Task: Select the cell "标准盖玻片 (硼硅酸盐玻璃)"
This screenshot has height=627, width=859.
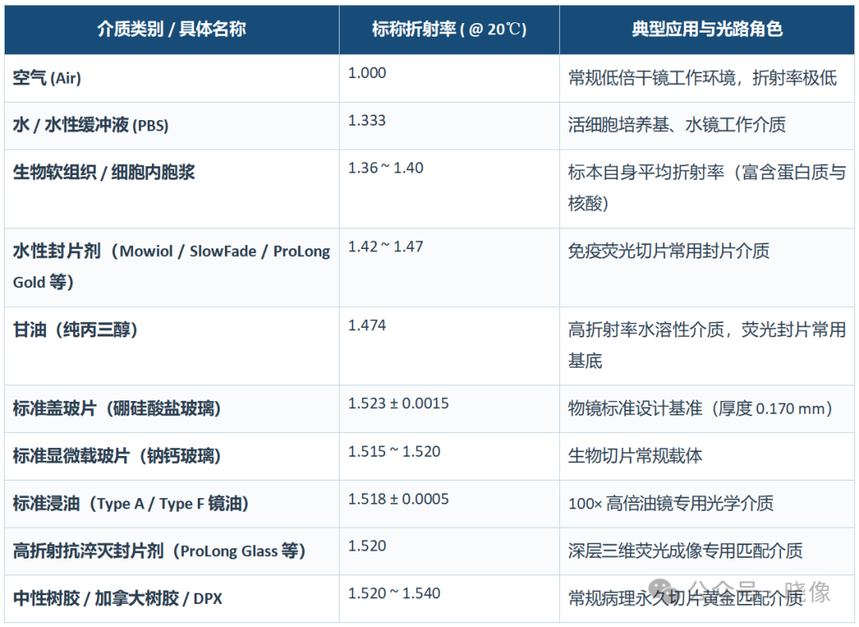Action: (x=117, y=409)
